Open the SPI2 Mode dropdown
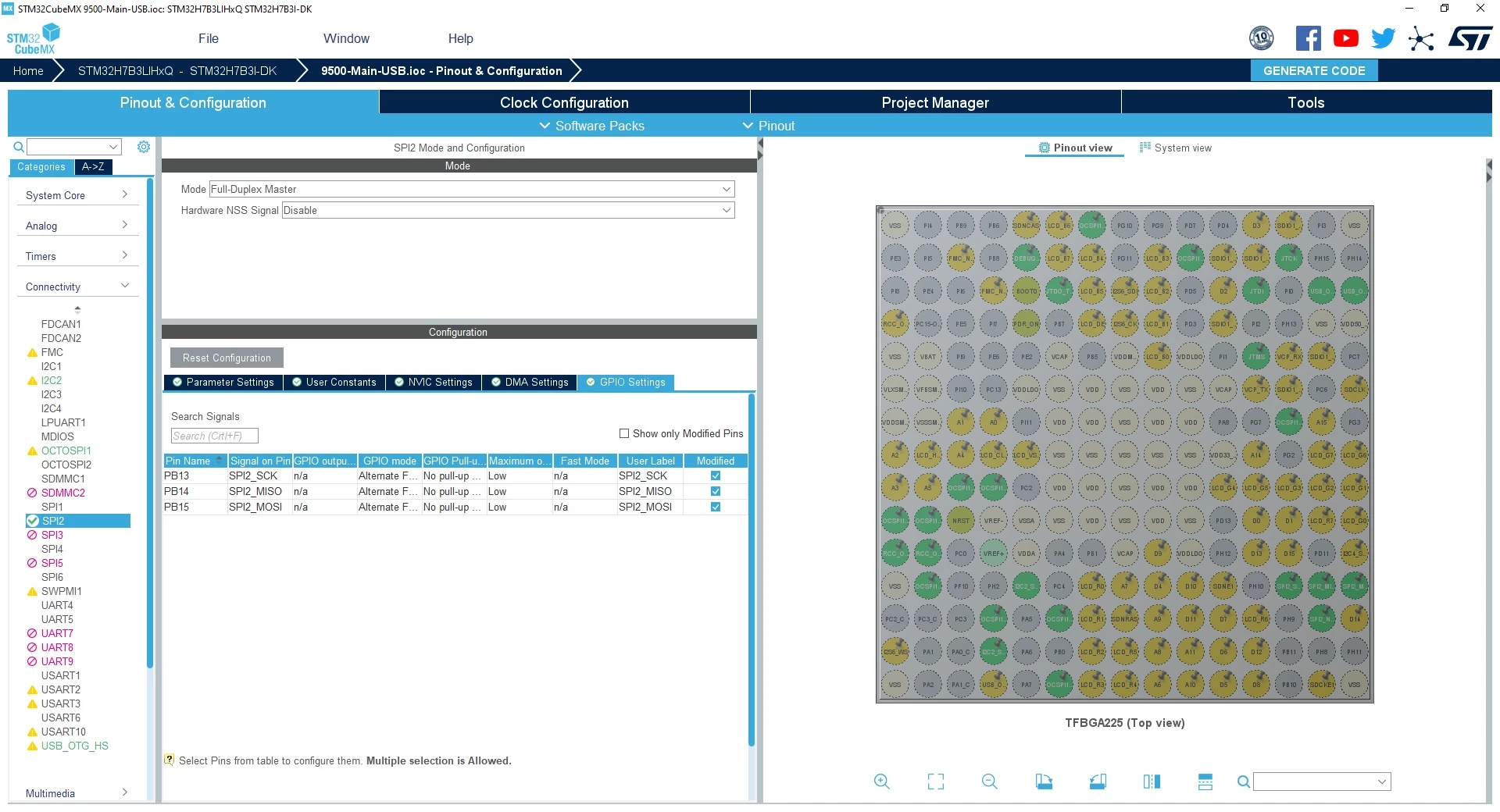 (472, 189)
